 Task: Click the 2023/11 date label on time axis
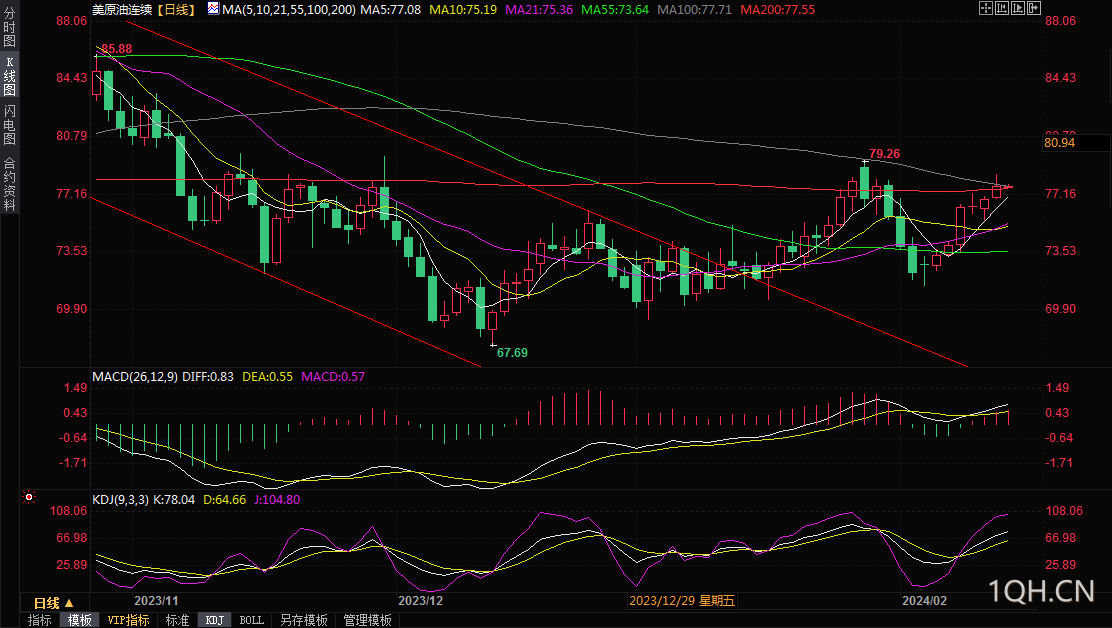coord(156,600)
